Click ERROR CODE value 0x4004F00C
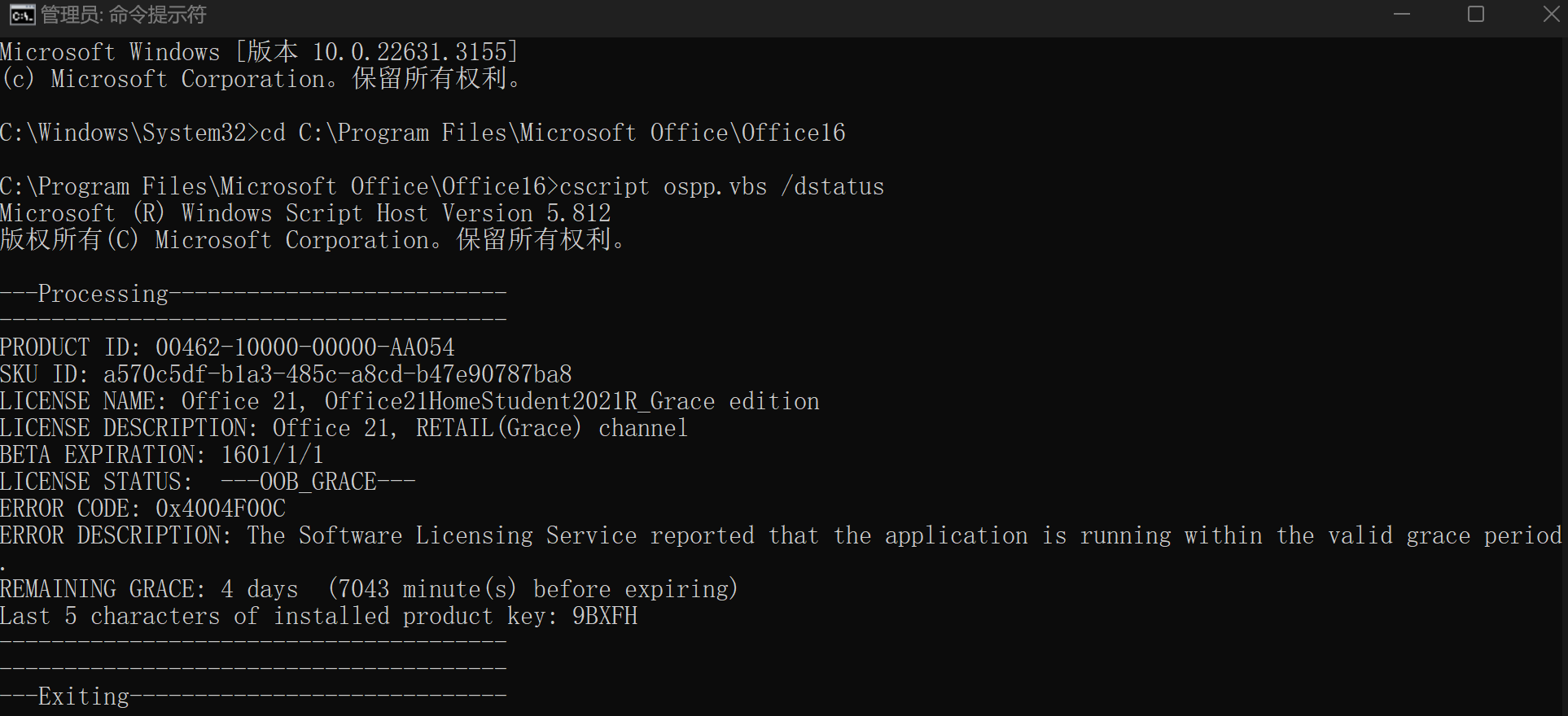Screen dimensions: 1568x716 tap(221, 509)
